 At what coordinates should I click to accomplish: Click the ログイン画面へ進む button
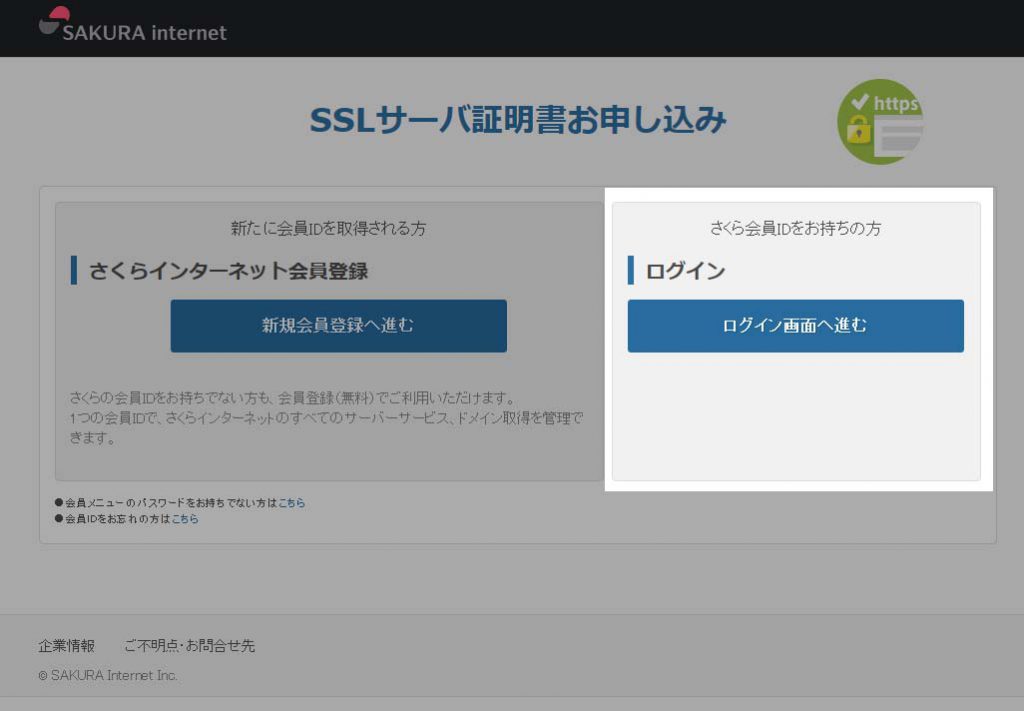(x=795, y=326)
